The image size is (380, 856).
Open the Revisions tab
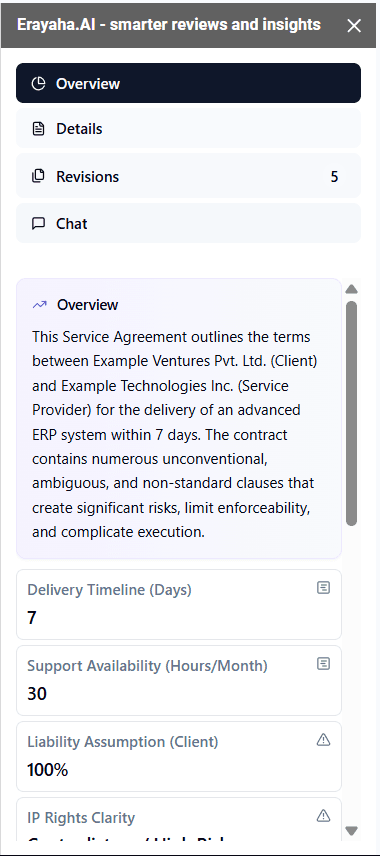(188, 176)
